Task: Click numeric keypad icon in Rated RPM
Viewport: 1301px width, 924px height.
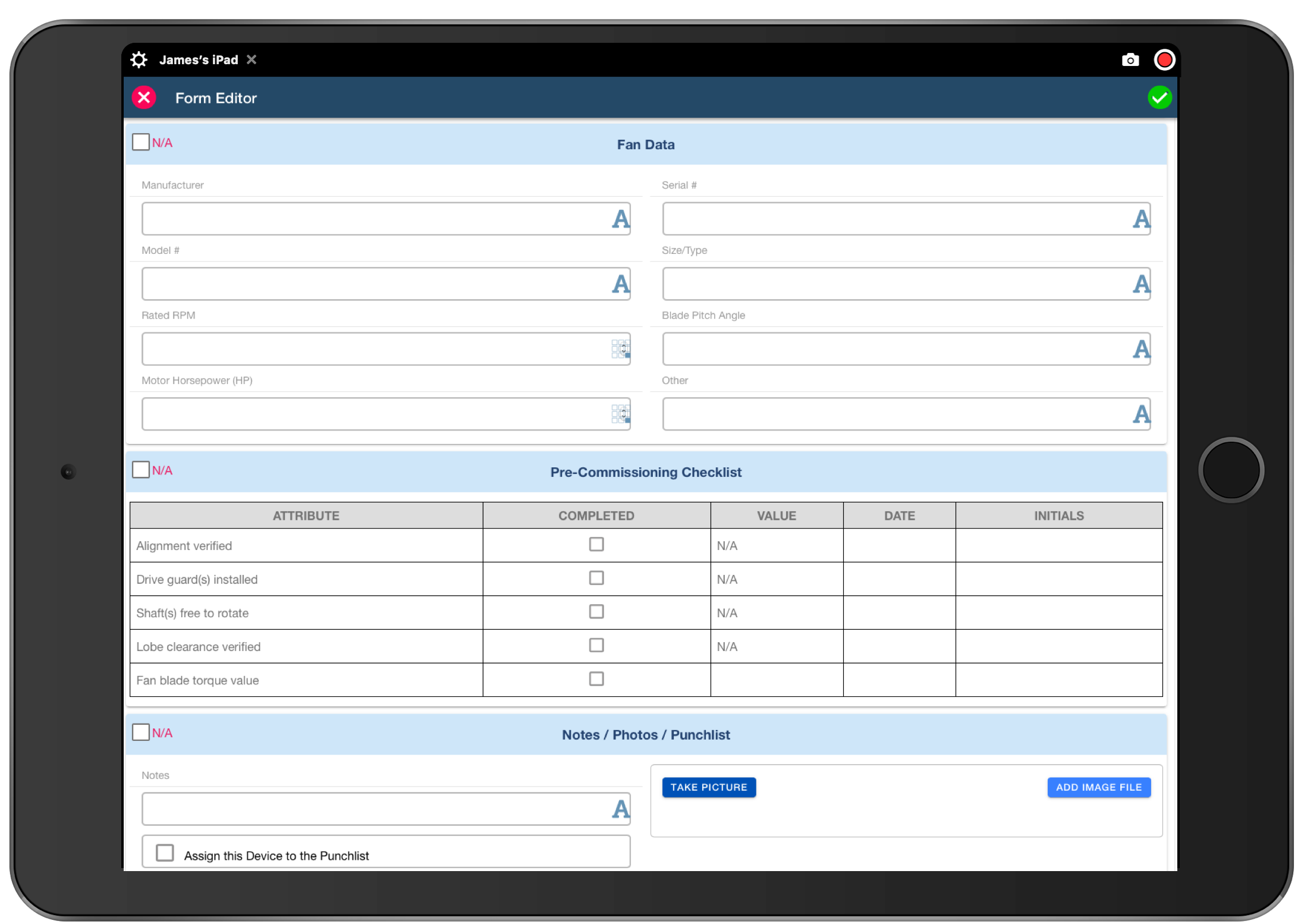Action: [x=620, y=349]
